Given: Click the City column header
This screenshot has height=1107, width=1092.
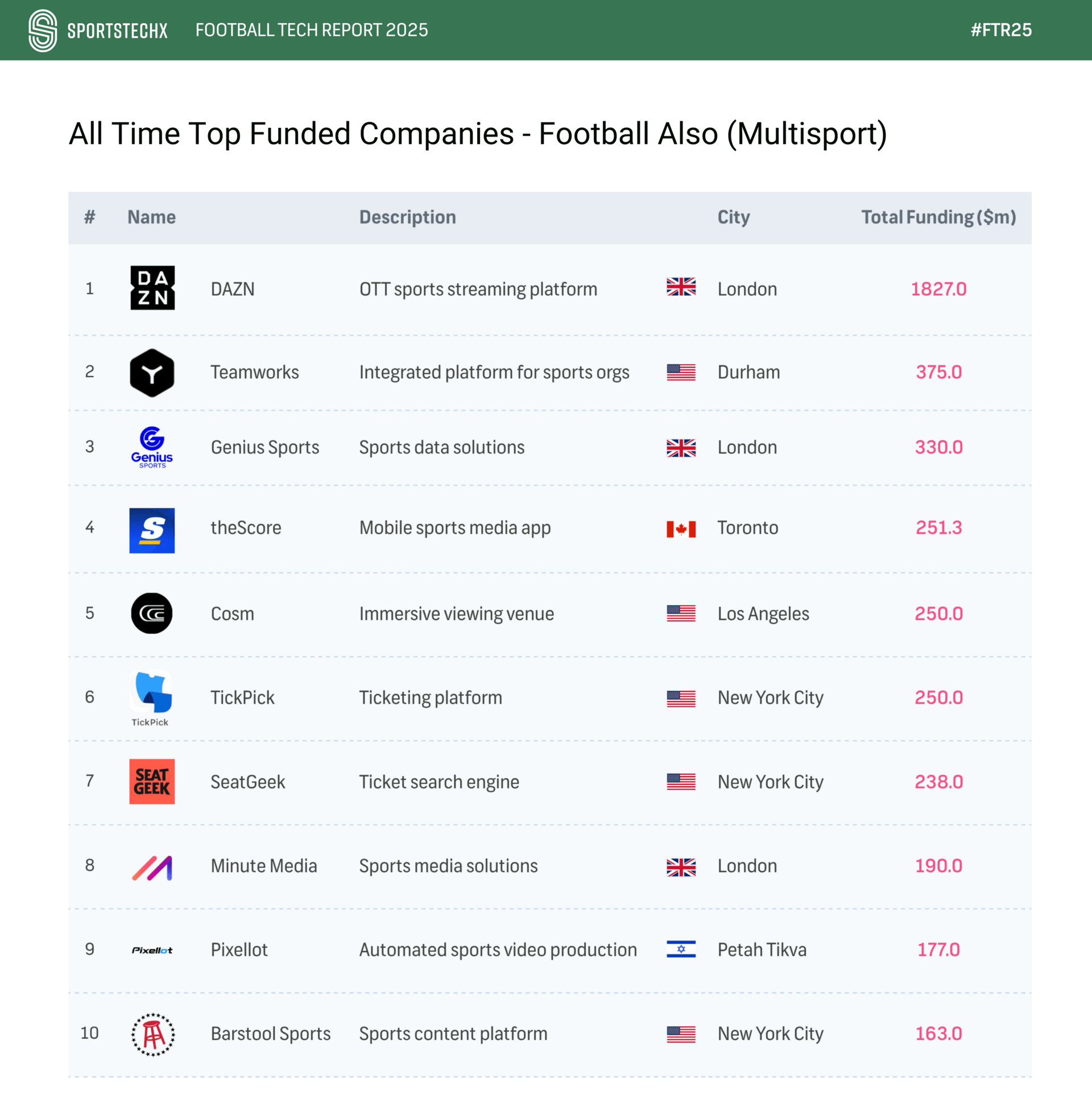Looking at the screenshot, I should point(733,217).
